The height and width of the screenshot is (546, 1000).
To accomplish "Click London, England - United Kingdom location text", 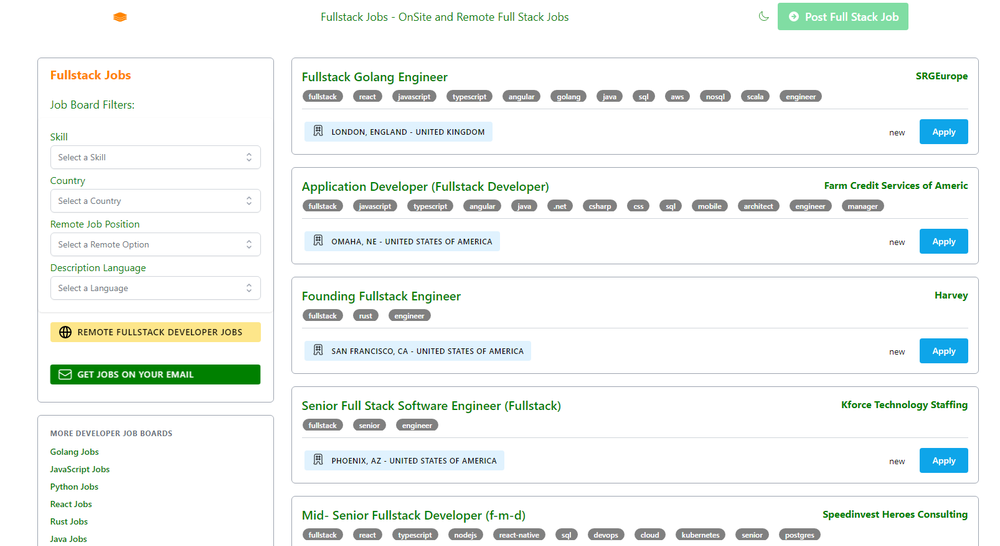I will (408, 132).
